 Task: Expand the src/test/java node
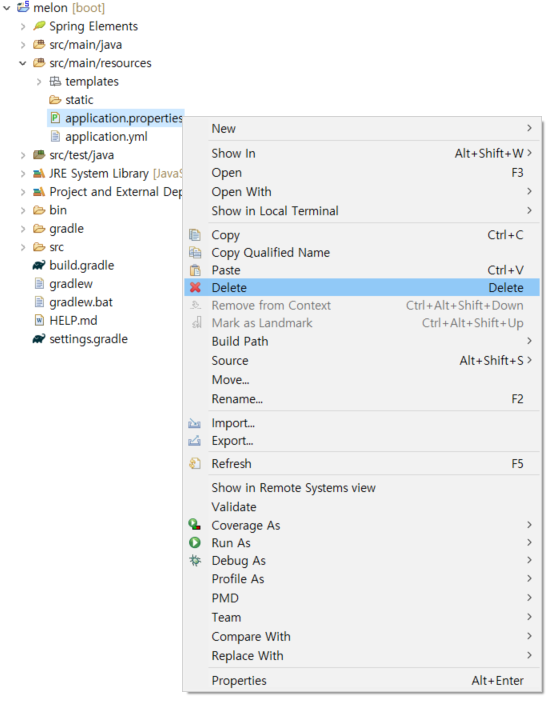(x=23, y=155)
